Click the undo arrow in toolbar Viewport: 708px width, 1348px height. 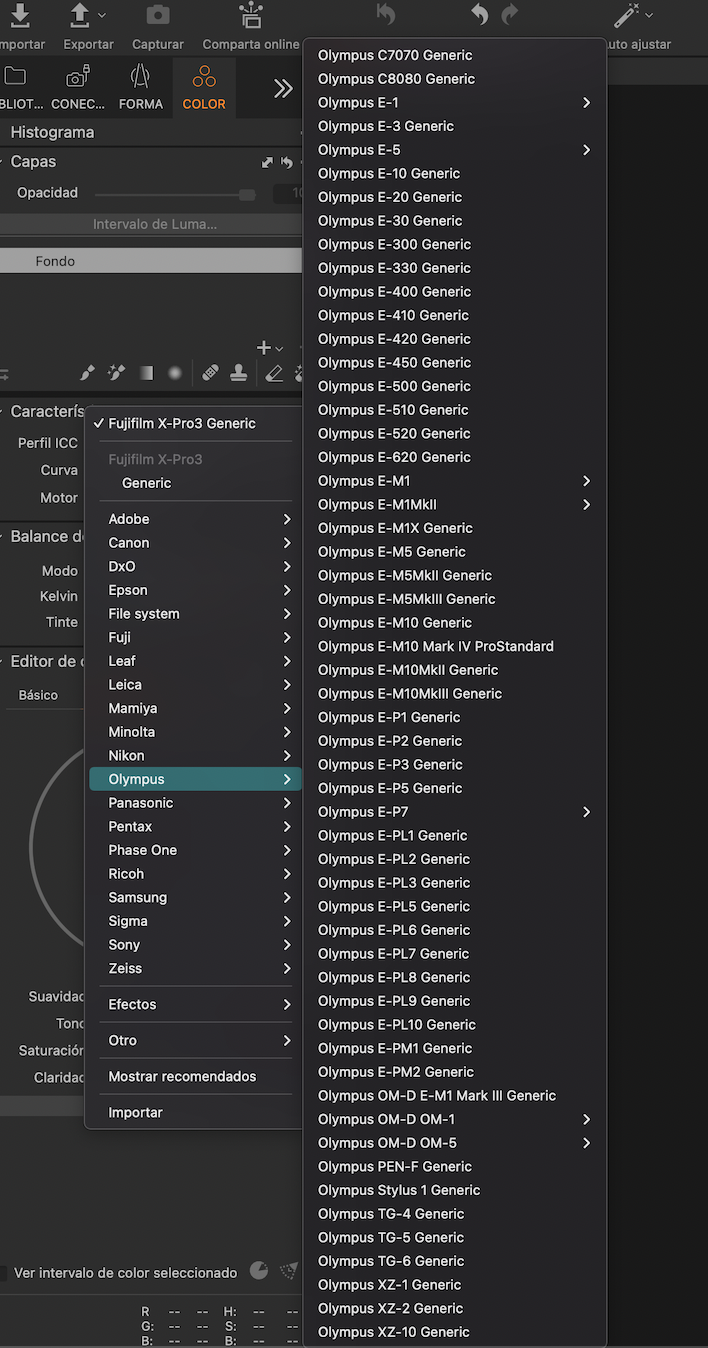point(480,15)
